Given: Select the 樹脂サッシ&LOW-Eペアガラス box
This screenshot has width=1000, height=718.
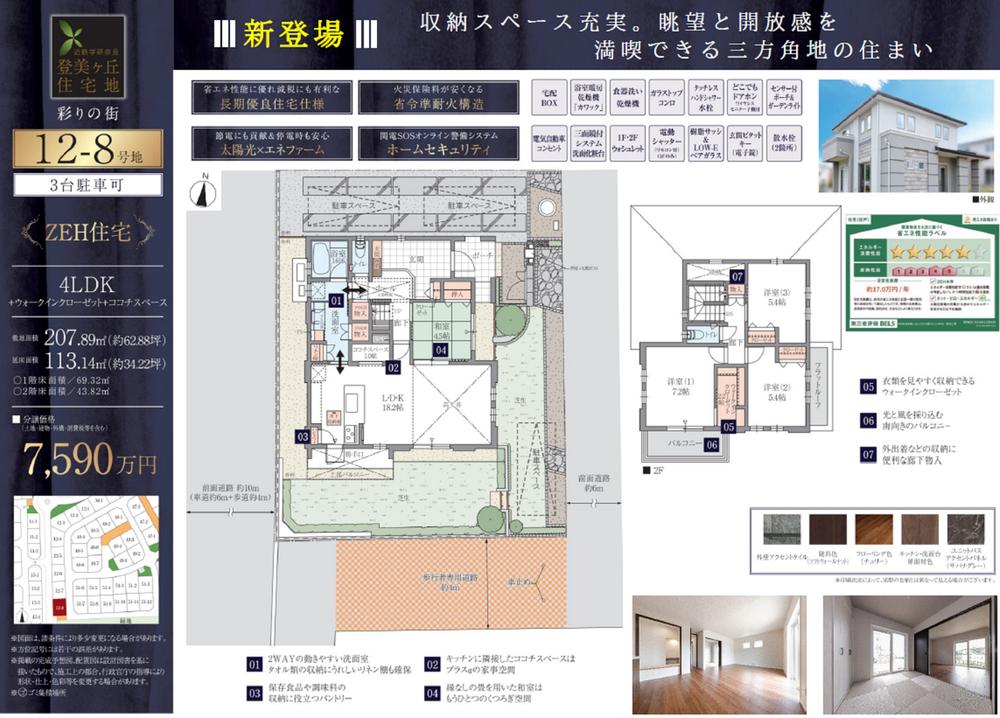Looking at the screenshot, I should (x=706, y=143).
